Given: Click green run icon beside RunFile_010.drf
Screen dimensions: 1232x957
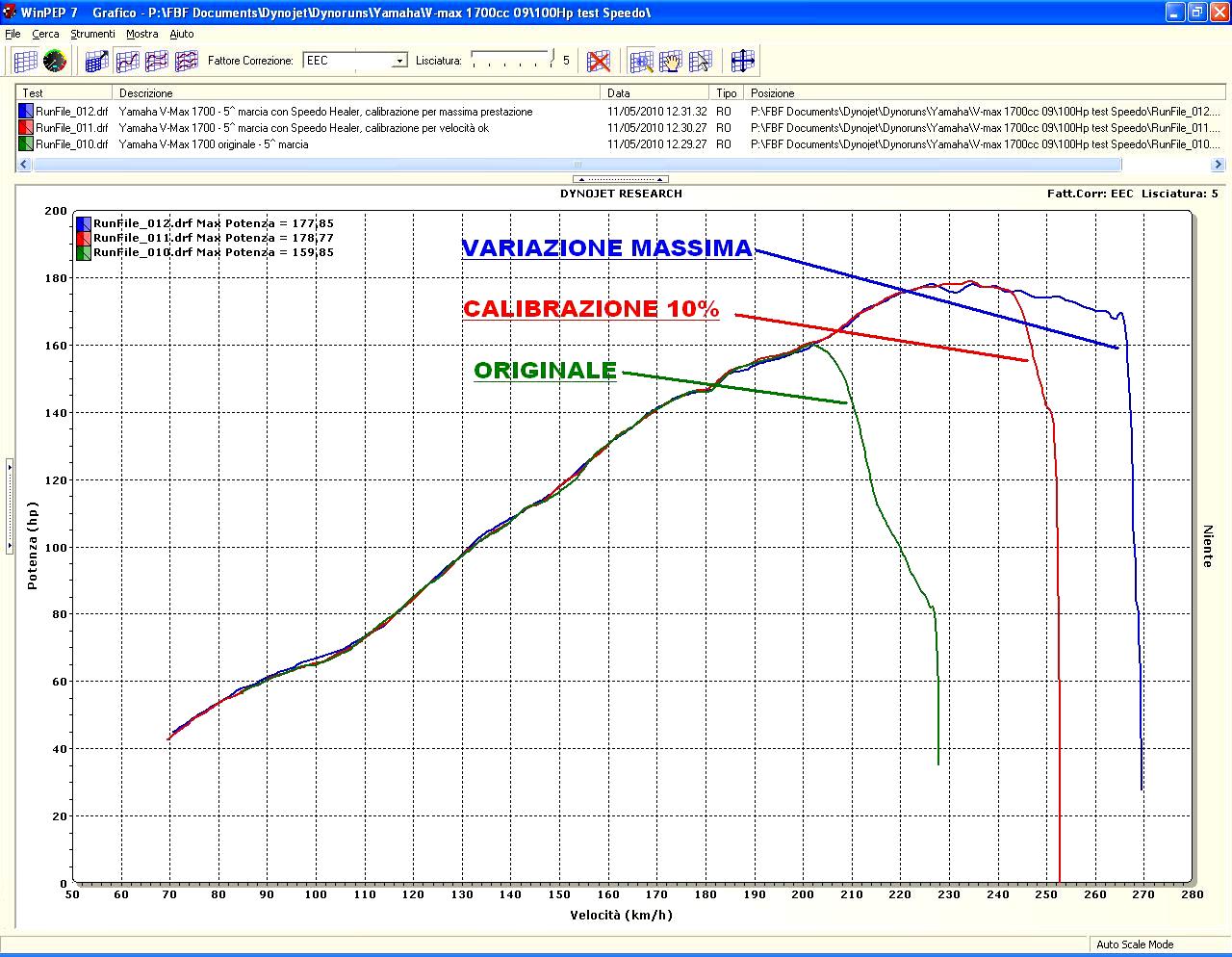Looking at the screenshot, I should tap(26, 144).
